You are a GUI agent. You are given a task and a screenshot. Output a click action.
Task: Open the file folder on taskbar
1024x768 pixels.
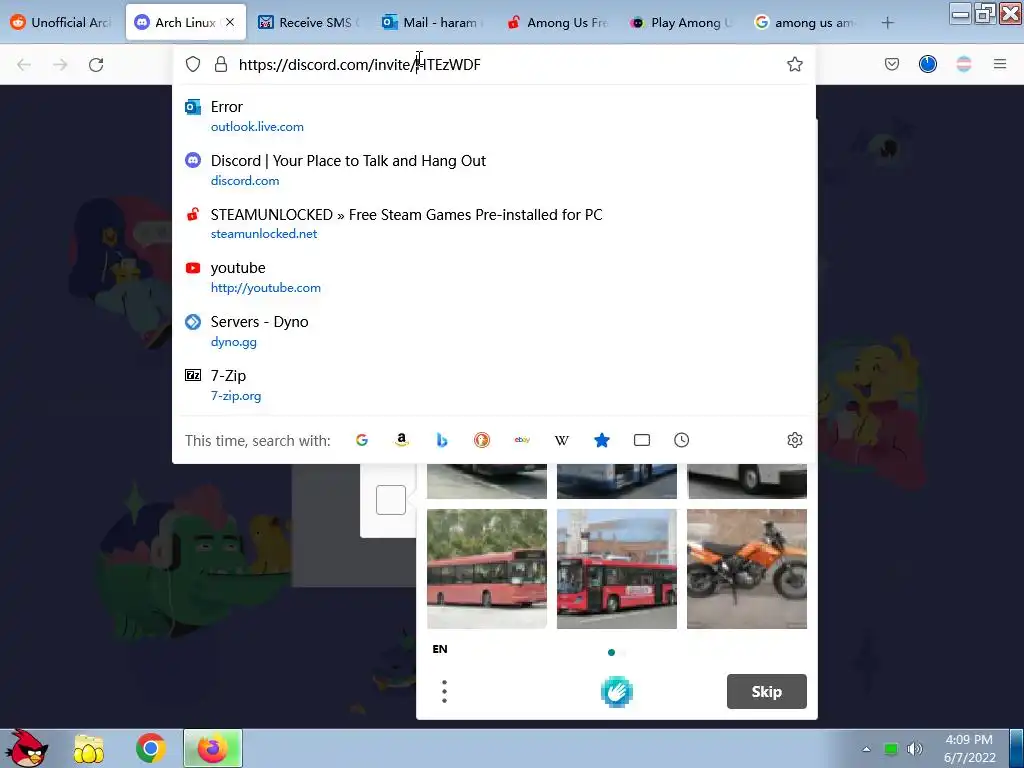coord(89,748)
